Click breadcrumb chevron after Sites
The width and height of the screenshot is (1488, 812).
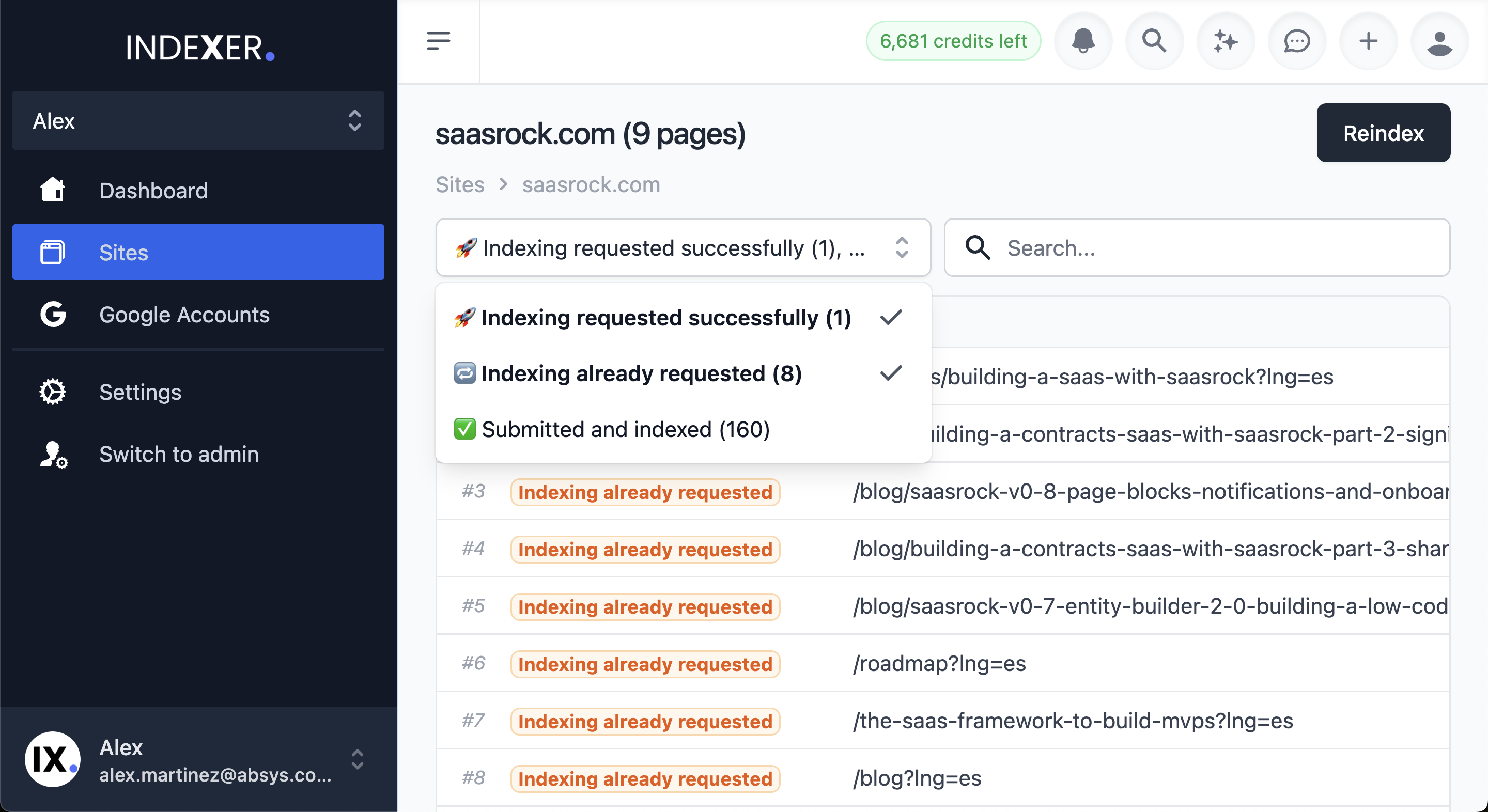(x=503, y=184)
